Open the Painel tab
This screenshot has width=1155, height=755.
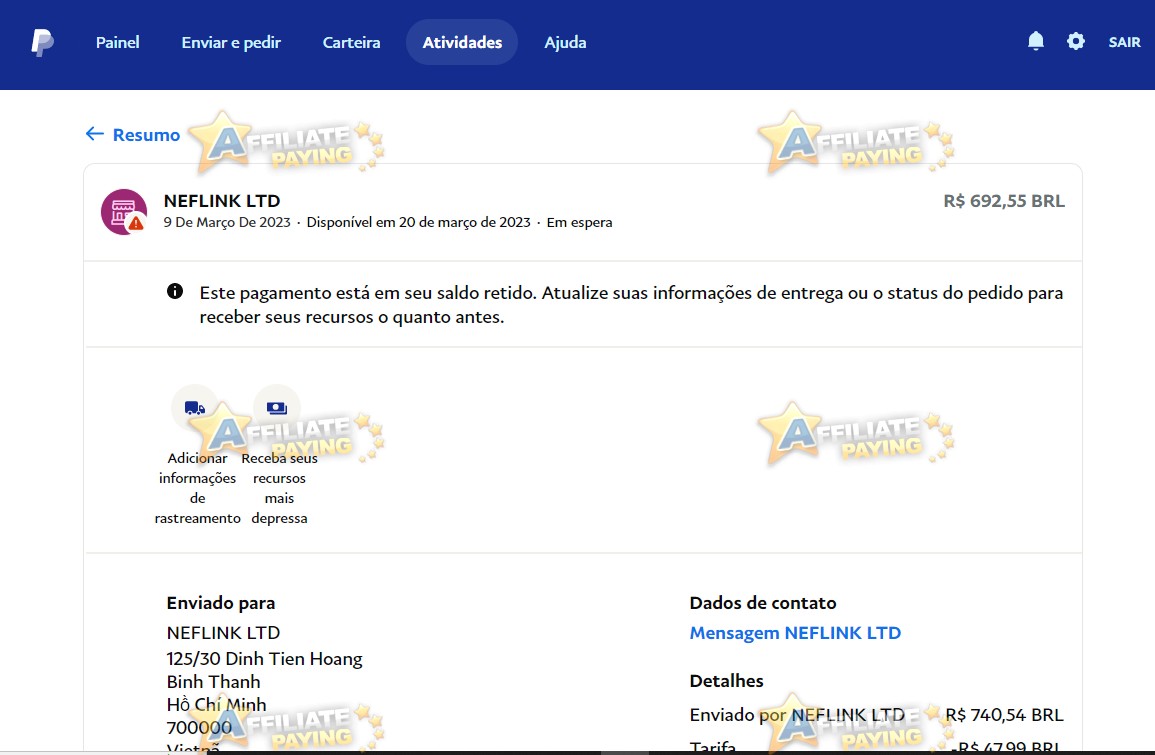click(x=118, y=43)
